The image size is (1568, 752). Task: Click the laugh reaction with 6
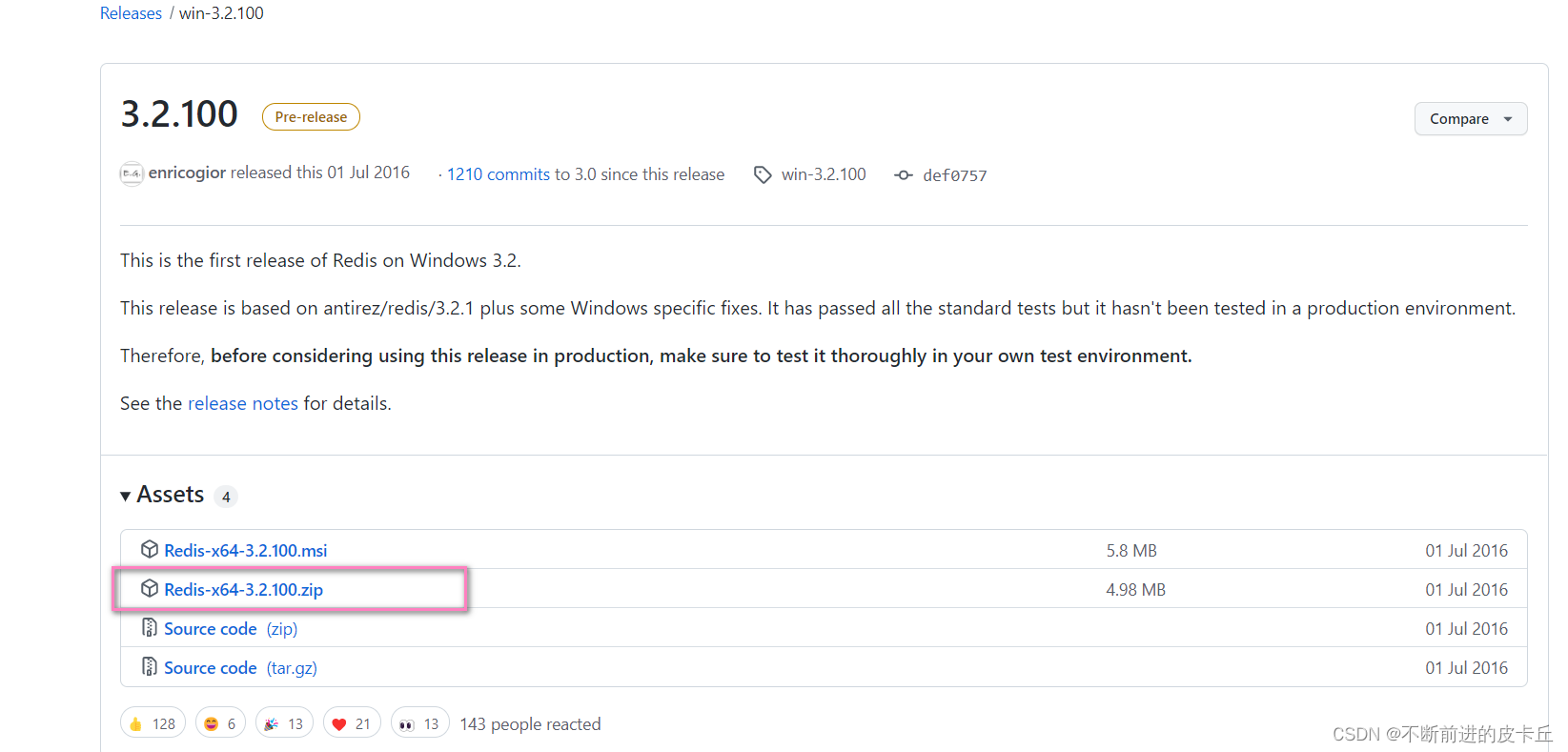[220, 723]
